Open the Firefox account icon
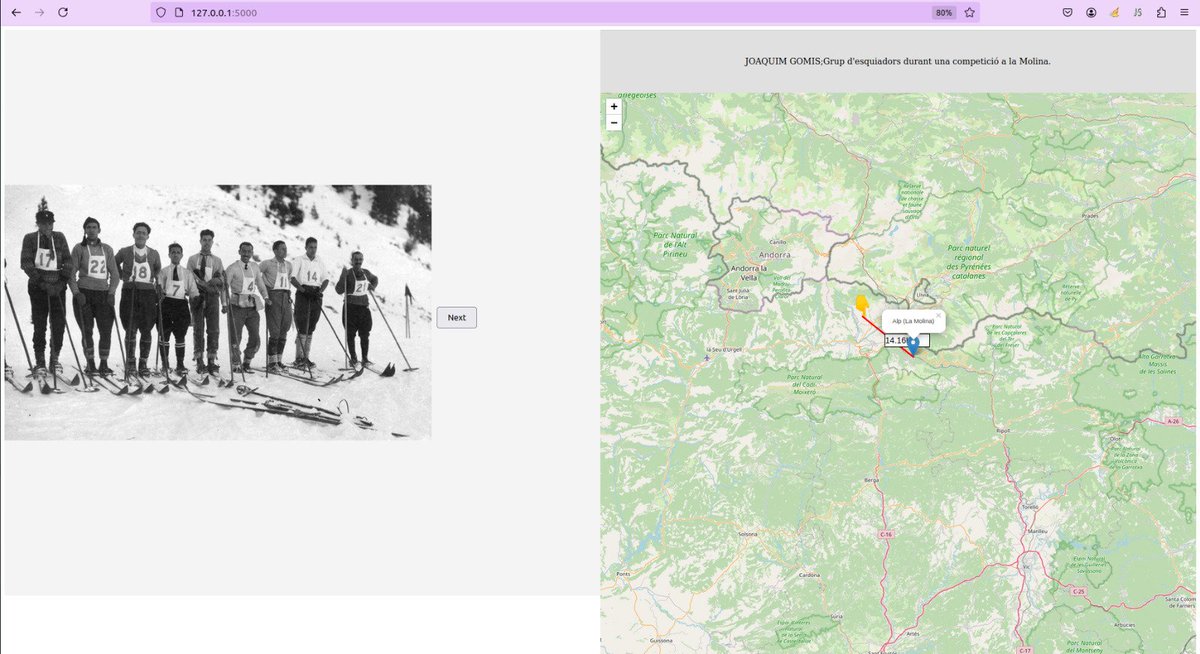 (x=1091, y=12)
